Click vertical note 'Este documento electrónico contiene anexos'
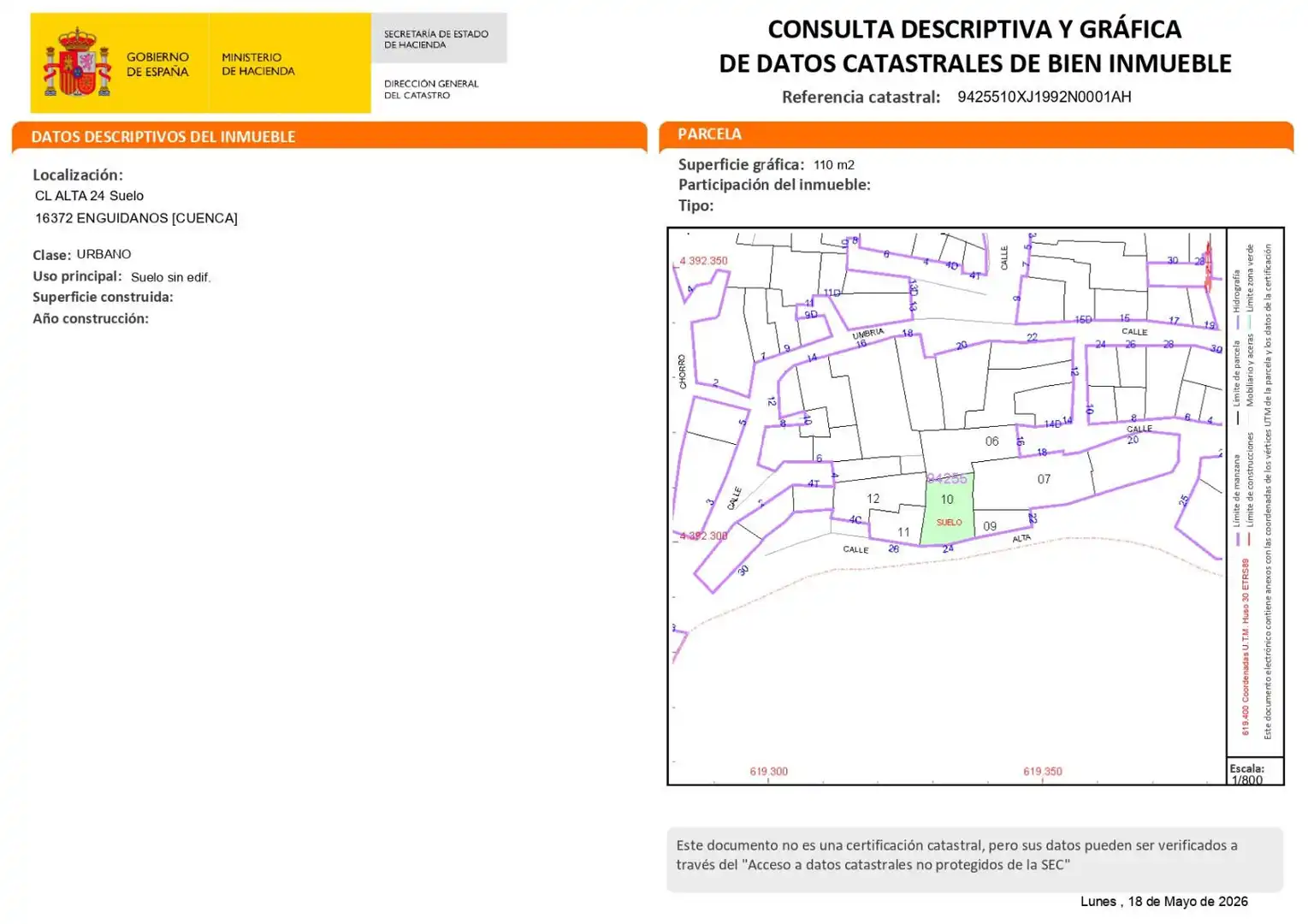The width and height of the screenshot is (1308, 924). [1268, 492]
